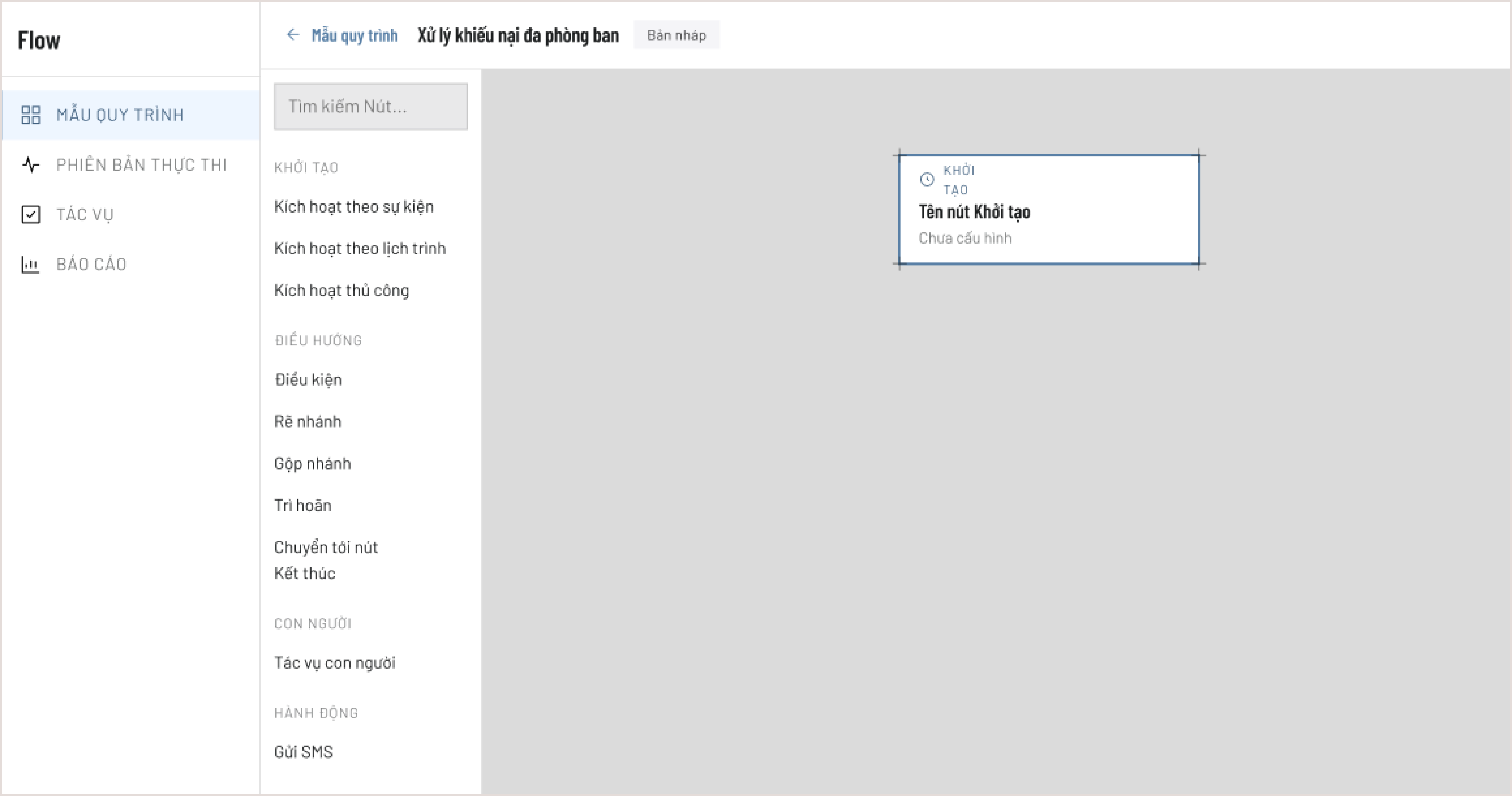Choose the Điều kiện node

tap(308, 380)
